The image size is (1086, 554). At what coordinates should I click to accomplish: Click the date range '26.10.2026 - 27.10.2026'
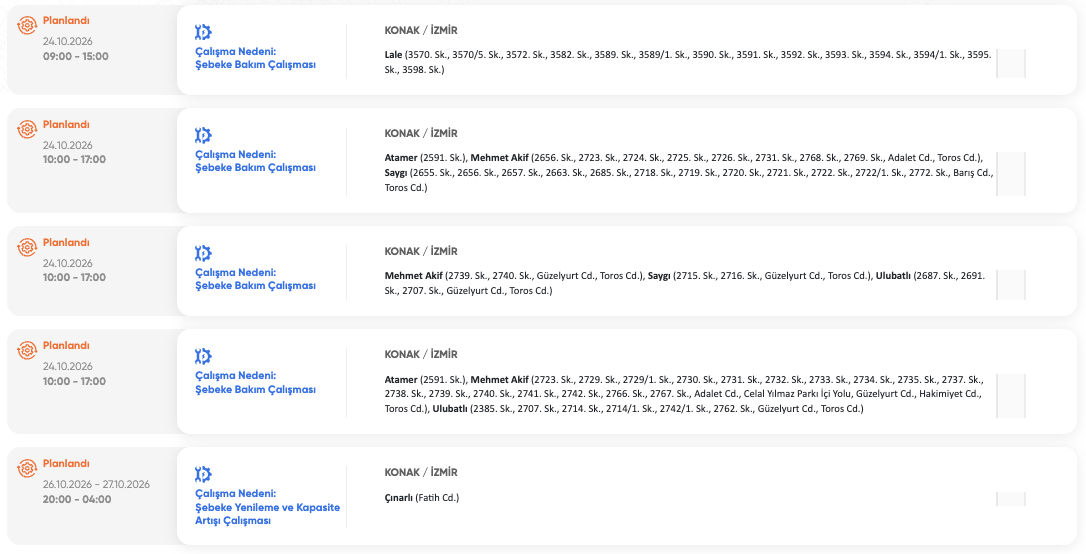96,484
